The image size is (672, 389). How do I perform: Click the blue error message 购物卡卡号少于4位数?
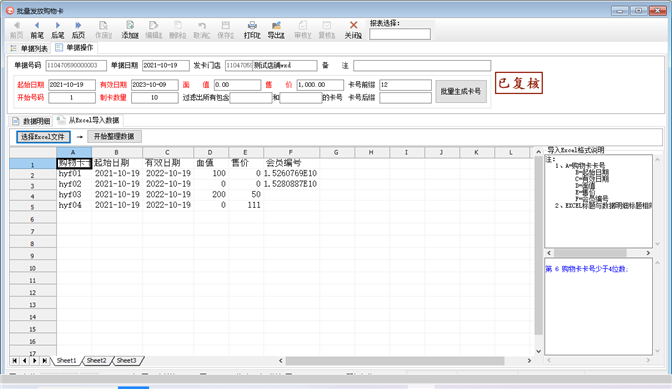coord(586,269)
